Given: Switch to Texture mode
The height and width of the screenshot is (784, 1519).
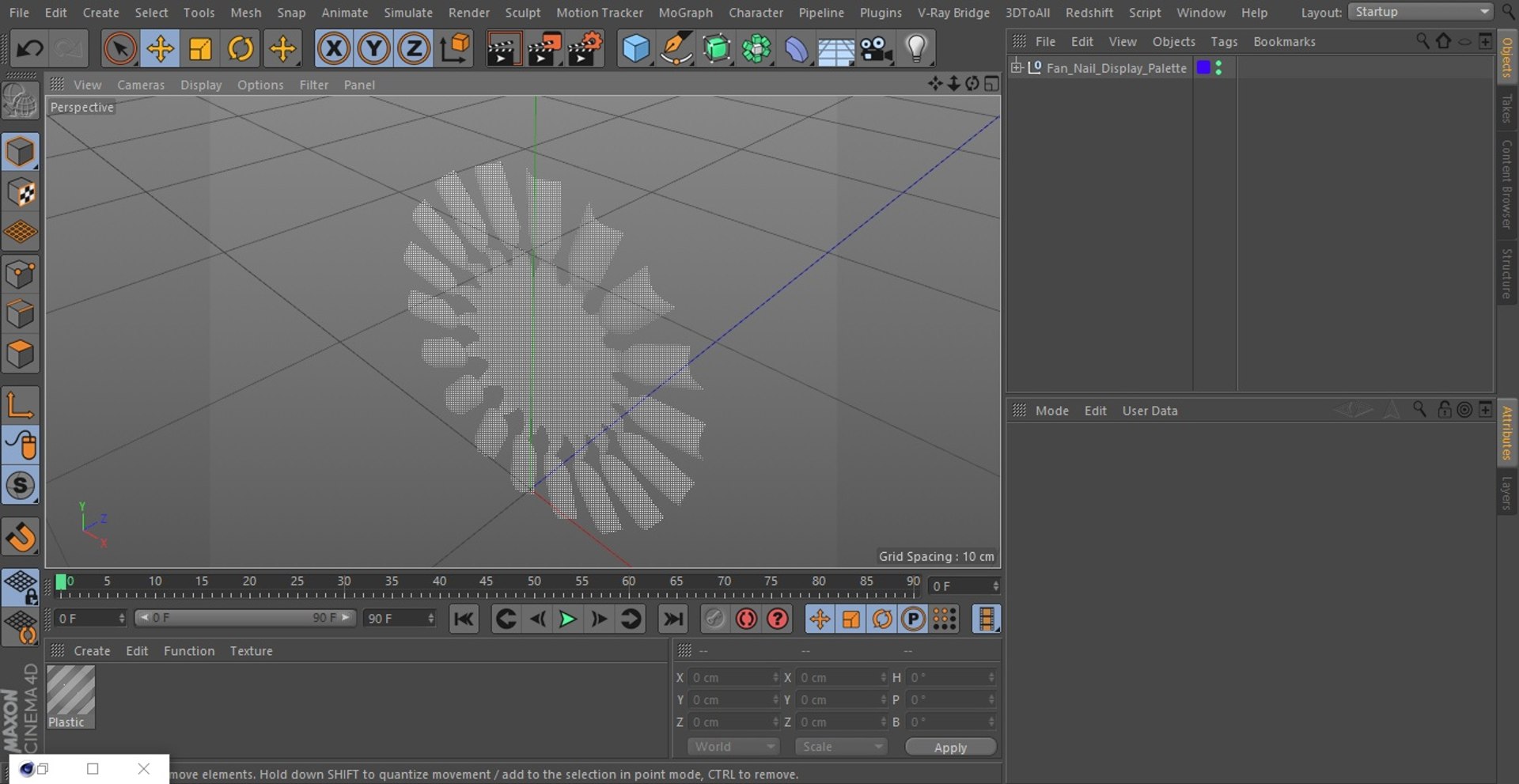Looking at the screenshot, I should click(x=21, y=192).
